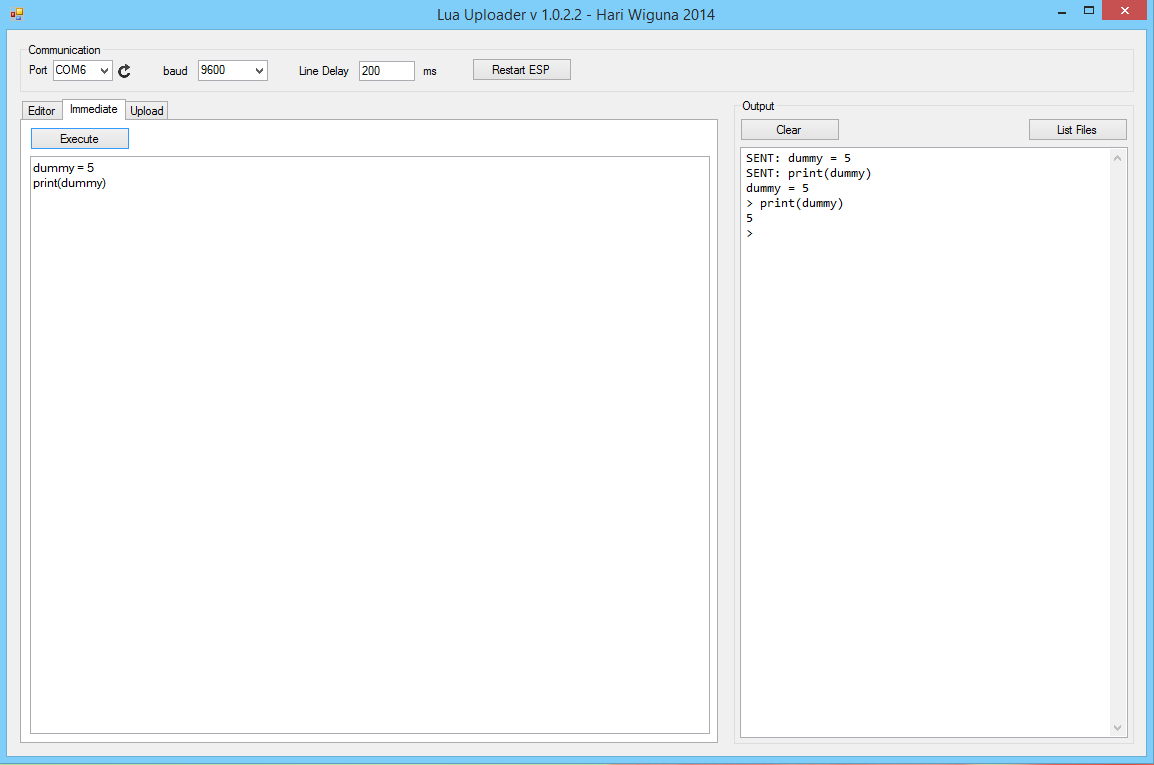The width and height of the screenshot is (1154, 765).
Task: Click the refresh ports icon beside COM6
Action: click(124, 71)
